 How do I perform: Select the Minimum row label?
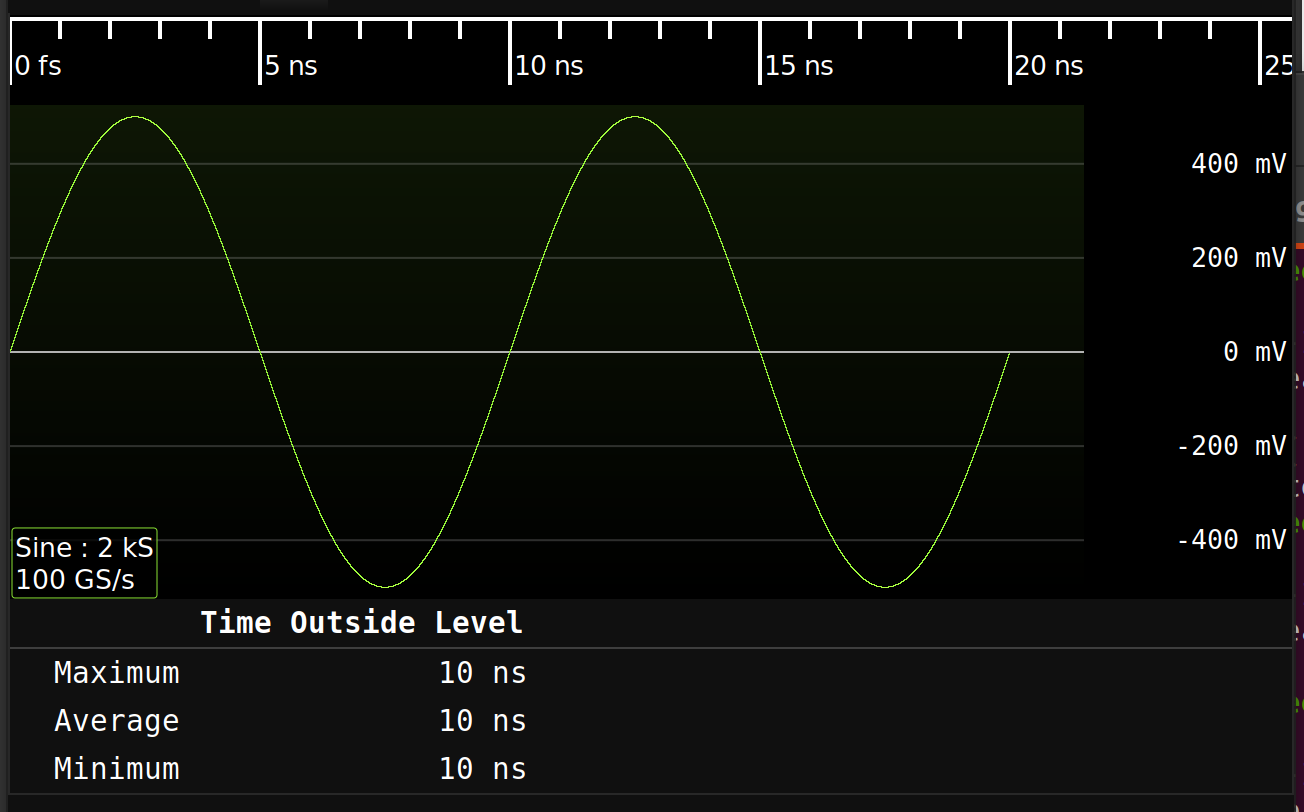click(x=117, y=769)
